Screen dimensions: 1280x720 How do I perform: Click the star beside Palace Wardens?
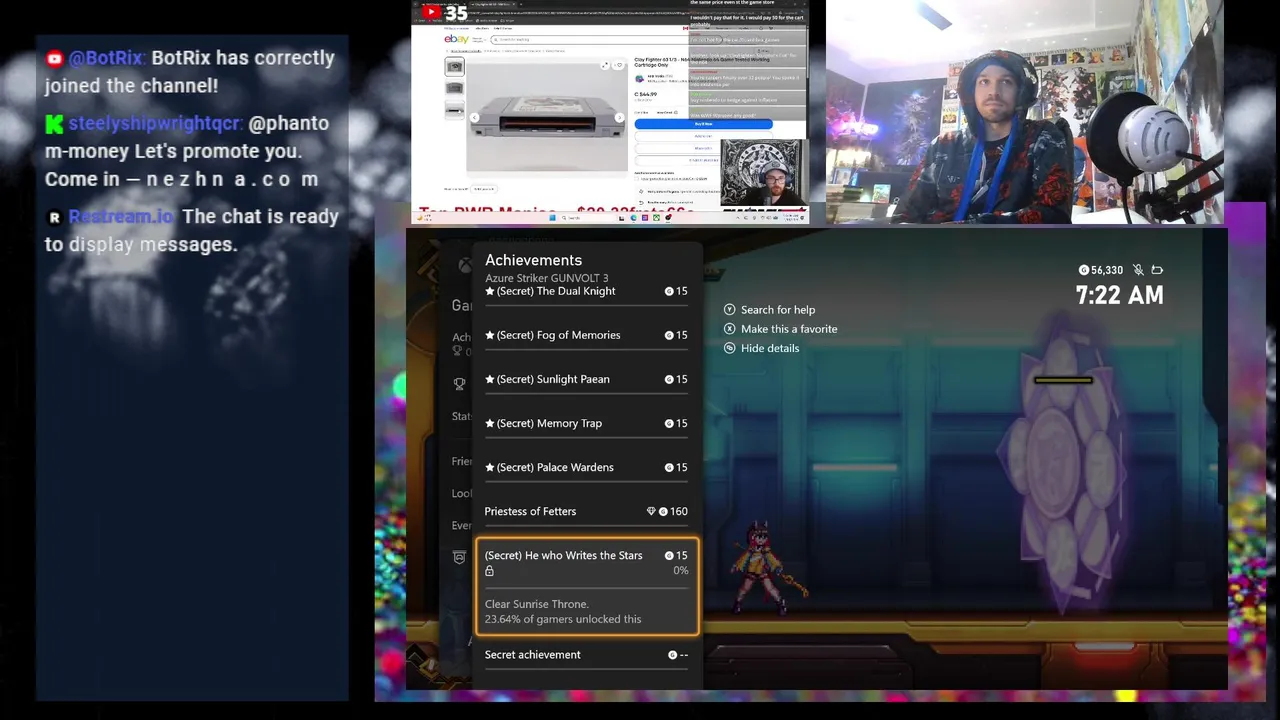tap(490, 467)
